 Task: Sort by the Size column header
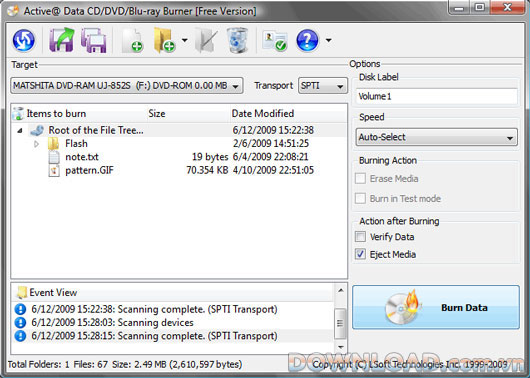[188, 114]
